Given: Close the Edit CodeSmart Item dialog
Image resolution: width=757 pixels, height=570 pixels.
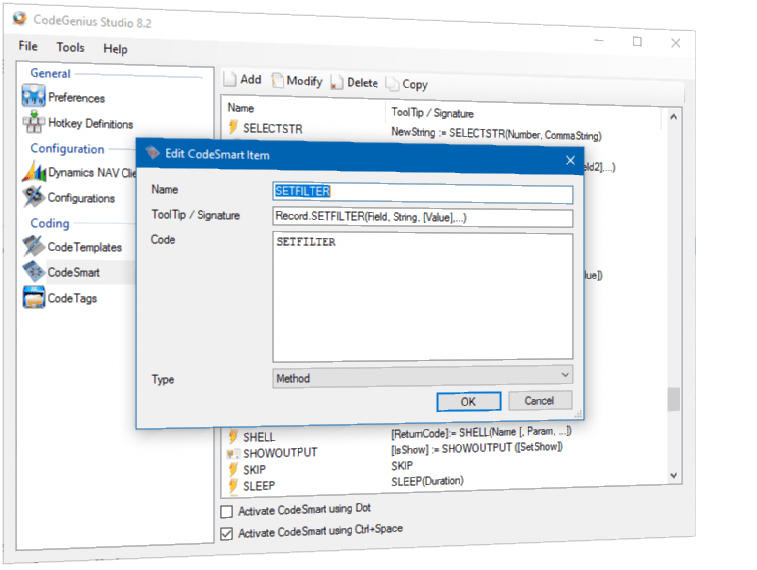Looking at the screenshot, I should [570, 160].
